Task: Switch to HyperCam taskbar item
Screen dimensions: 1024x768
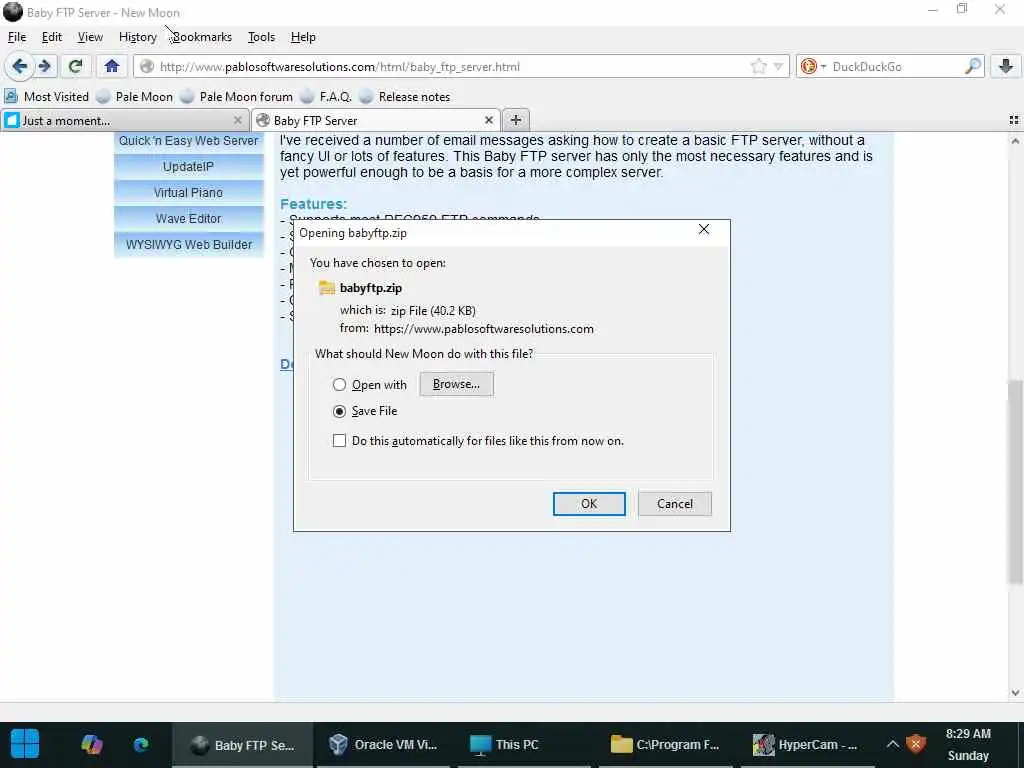Action: pos(805,744)
